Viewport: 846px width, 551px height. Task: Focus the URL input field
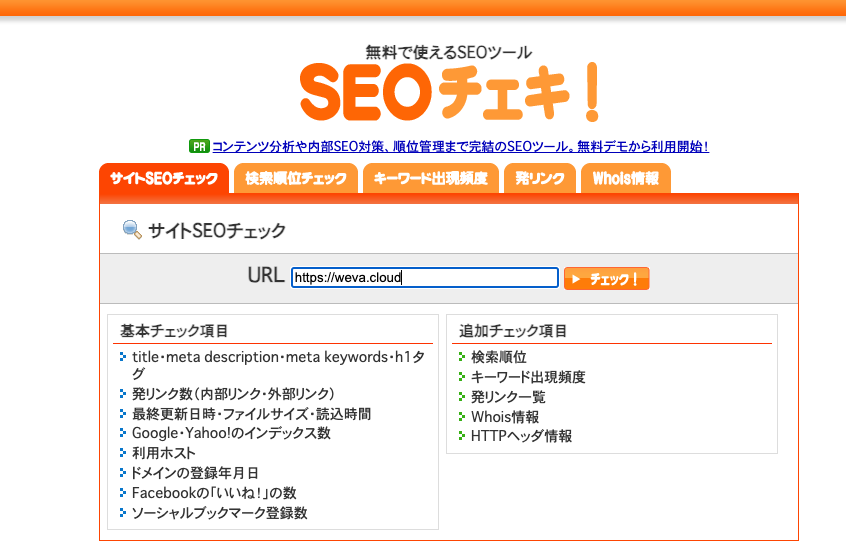tap(425, 277)
